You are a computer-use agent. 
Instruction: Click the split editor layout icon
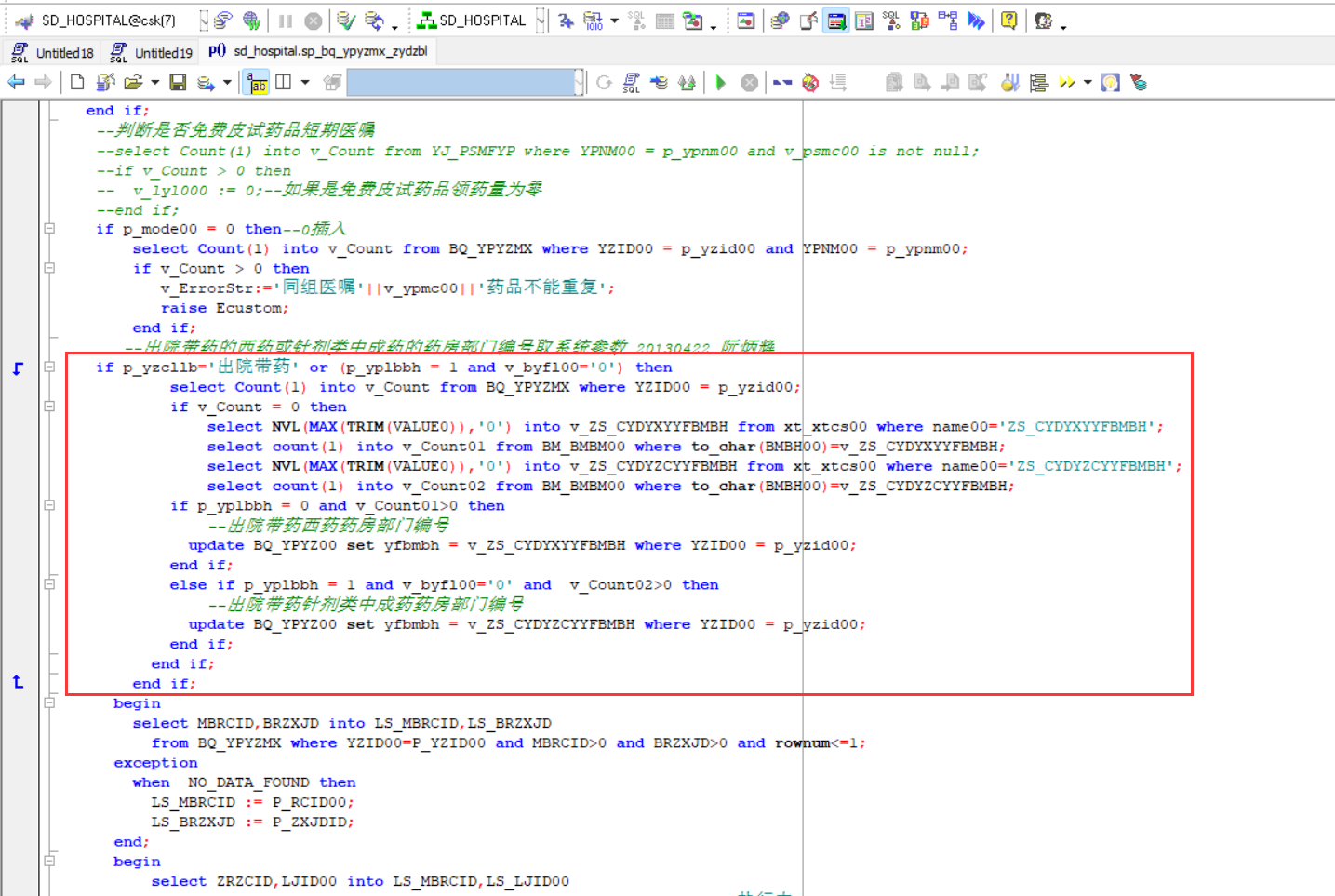tap(284, 83)
